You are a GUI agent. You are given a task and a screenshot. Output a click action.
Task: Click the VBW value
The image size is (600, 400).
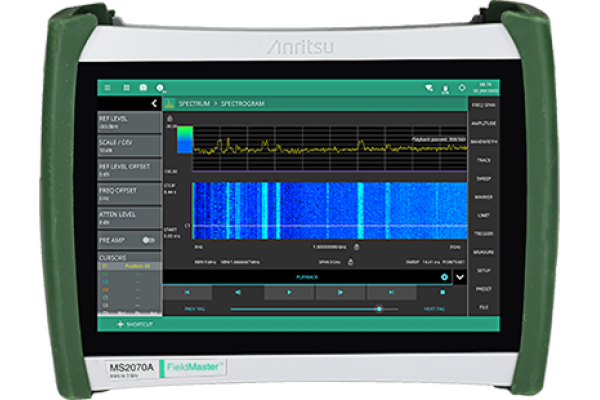pyautogui.click(x=240, y=262)
